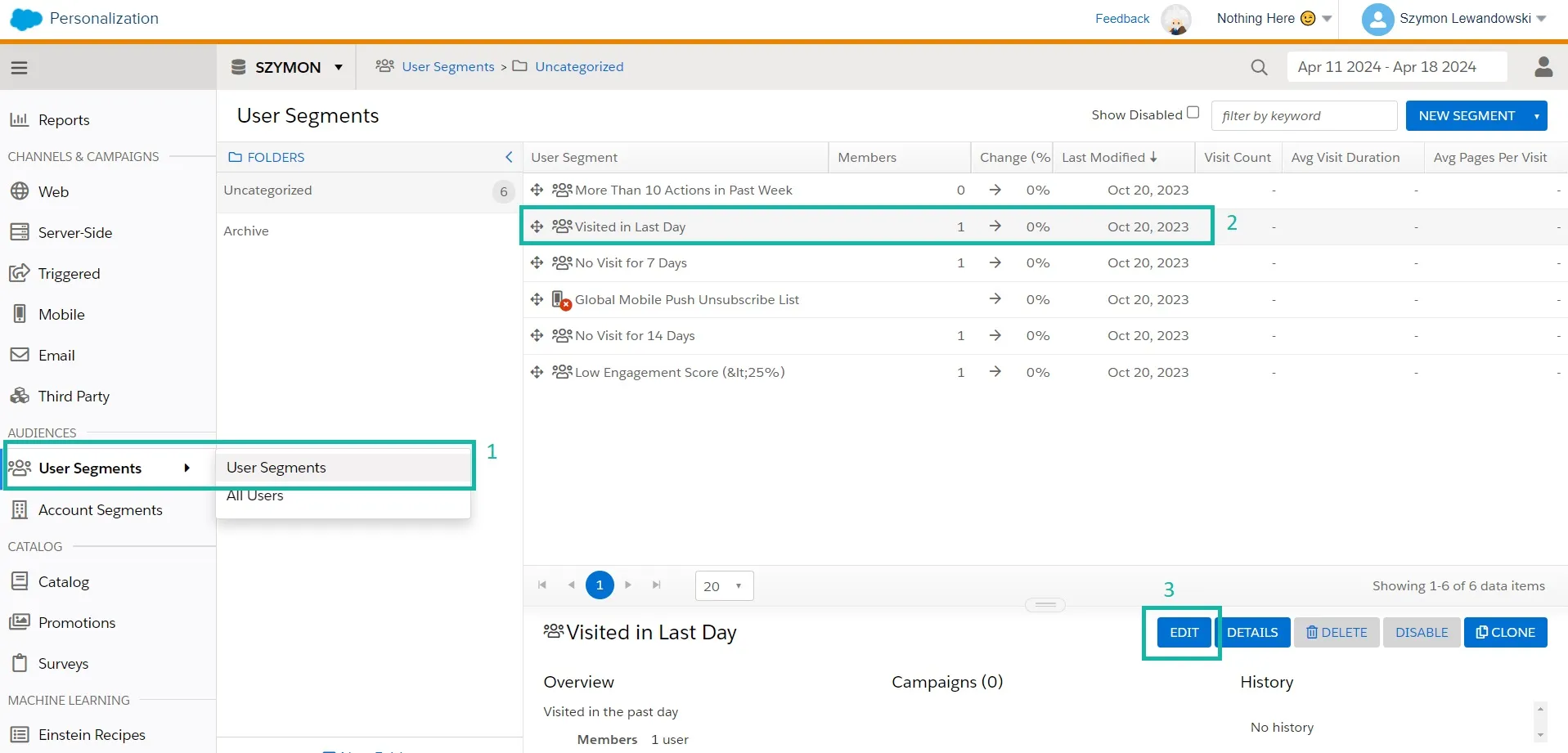Viewport: 1568px width, 753px height.
Task: Open the Reports section
Action: click(x=64, y=119)
